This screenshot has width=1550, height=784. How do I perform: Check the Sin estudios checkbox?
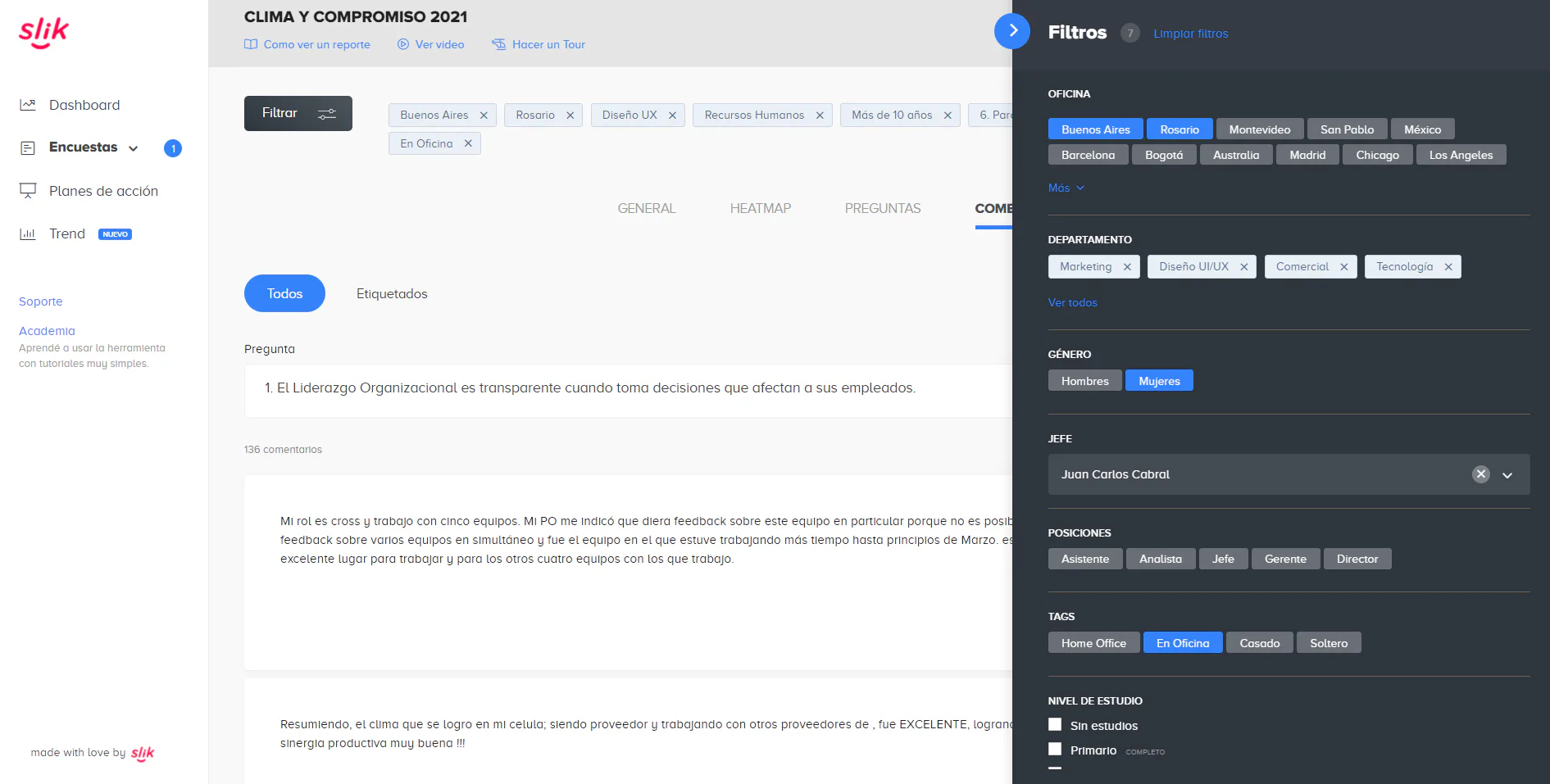1055,724
